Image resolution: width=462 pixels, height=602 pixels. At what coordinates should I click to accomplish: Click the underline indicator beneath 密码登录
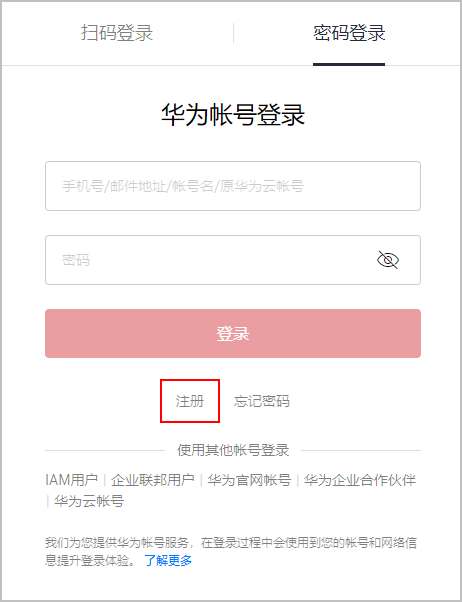[349, 64]
